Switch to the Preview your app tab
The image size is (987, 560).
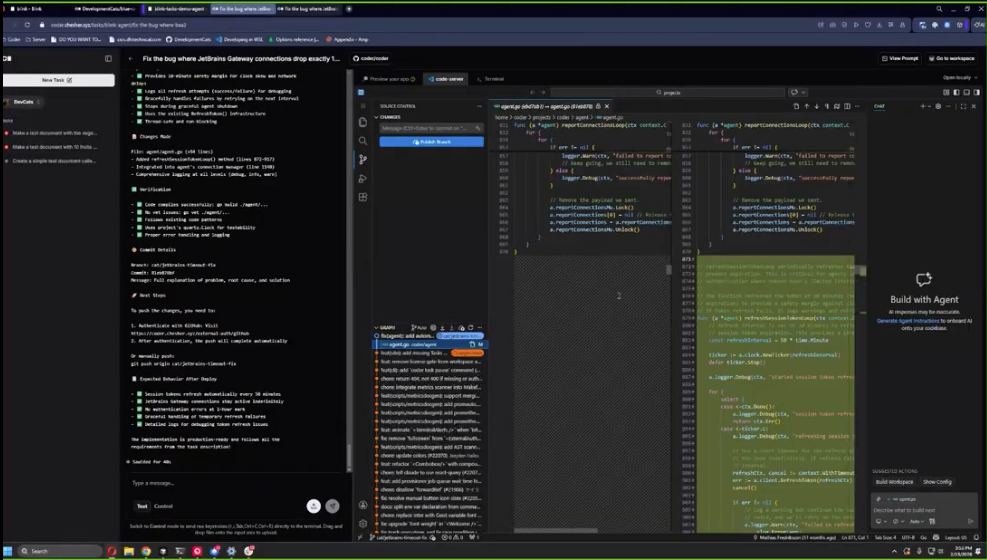[389, 78]
